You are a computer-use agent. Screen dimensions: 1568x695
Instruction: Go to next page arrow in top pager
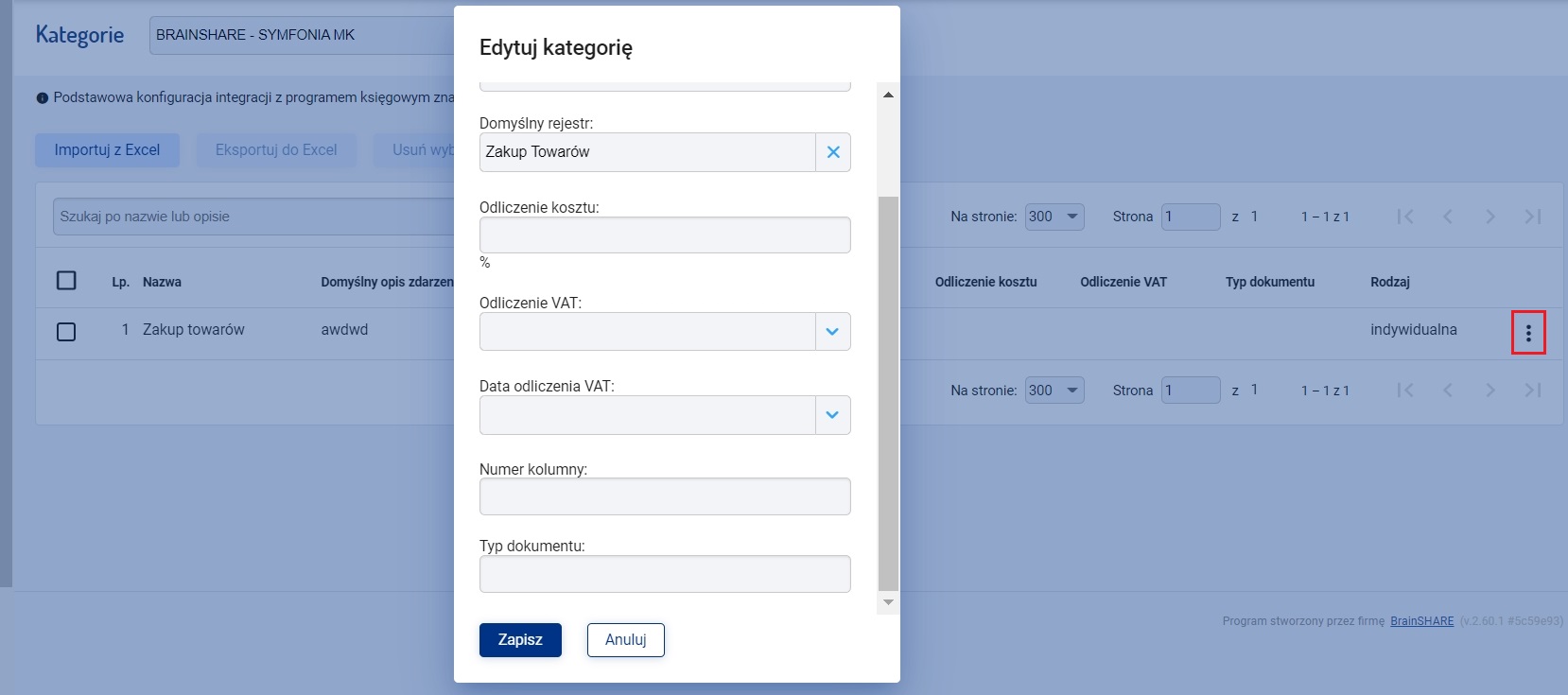tap(1490, 217)
